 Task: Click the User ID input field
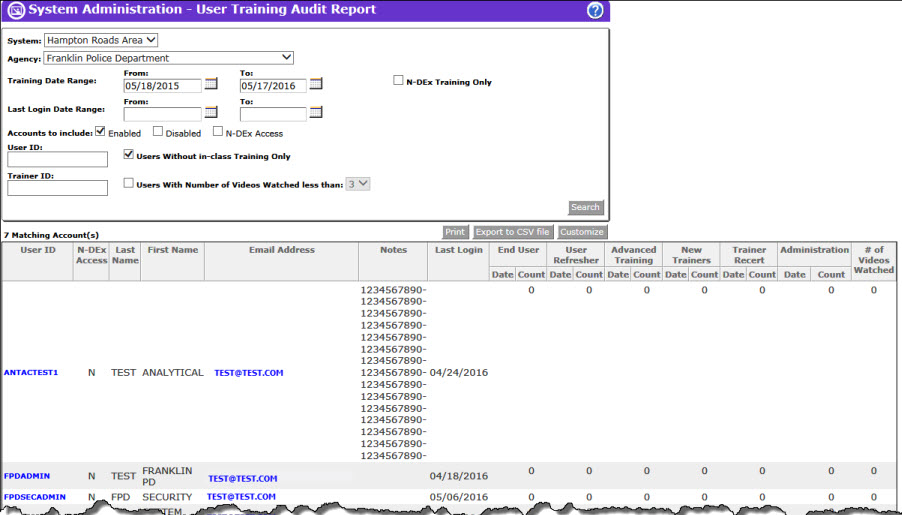(57, 159)
